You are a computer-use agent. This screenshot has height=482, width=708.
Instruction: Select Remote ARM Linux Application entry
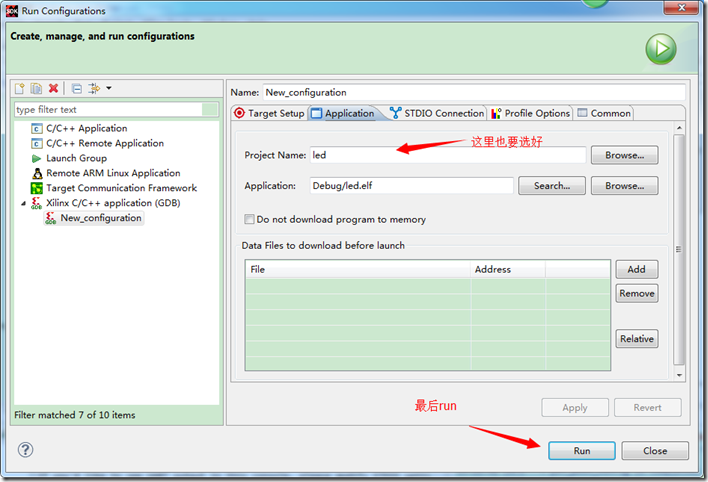coord(113,173)
